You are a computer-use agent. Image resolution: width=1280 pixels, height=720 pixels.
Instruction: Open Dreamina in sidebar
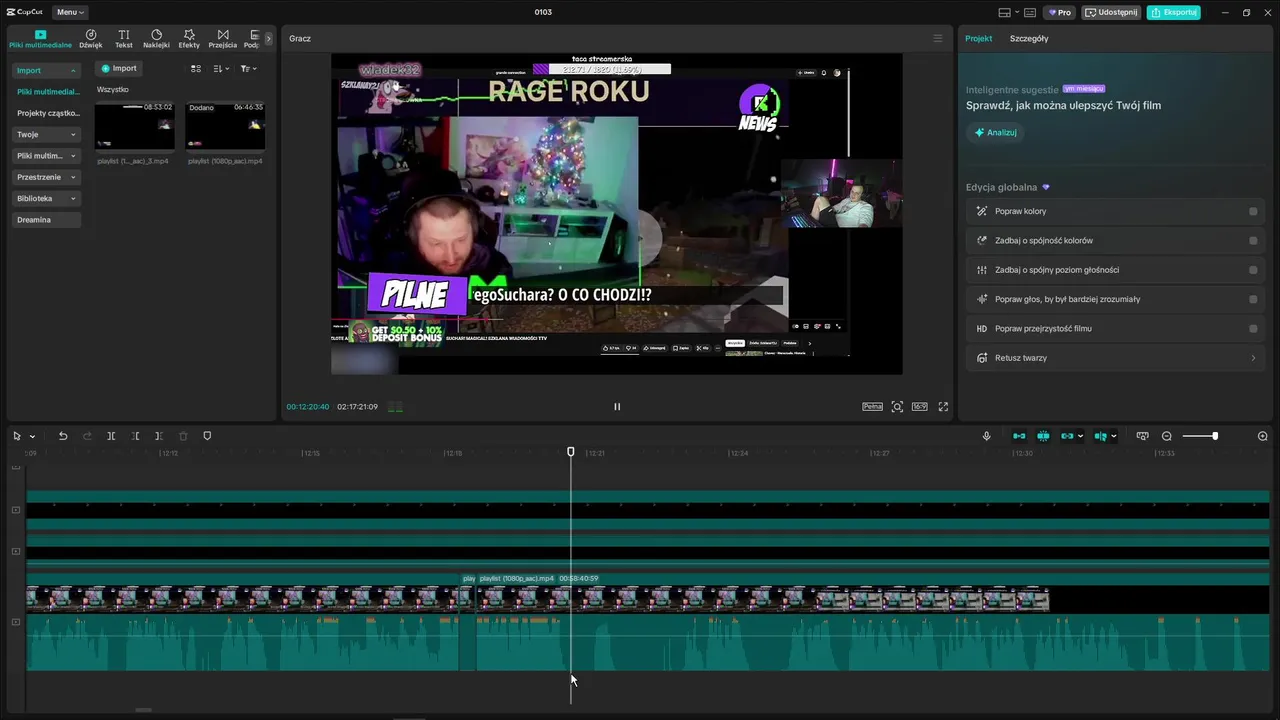click(x=46, y=219)
